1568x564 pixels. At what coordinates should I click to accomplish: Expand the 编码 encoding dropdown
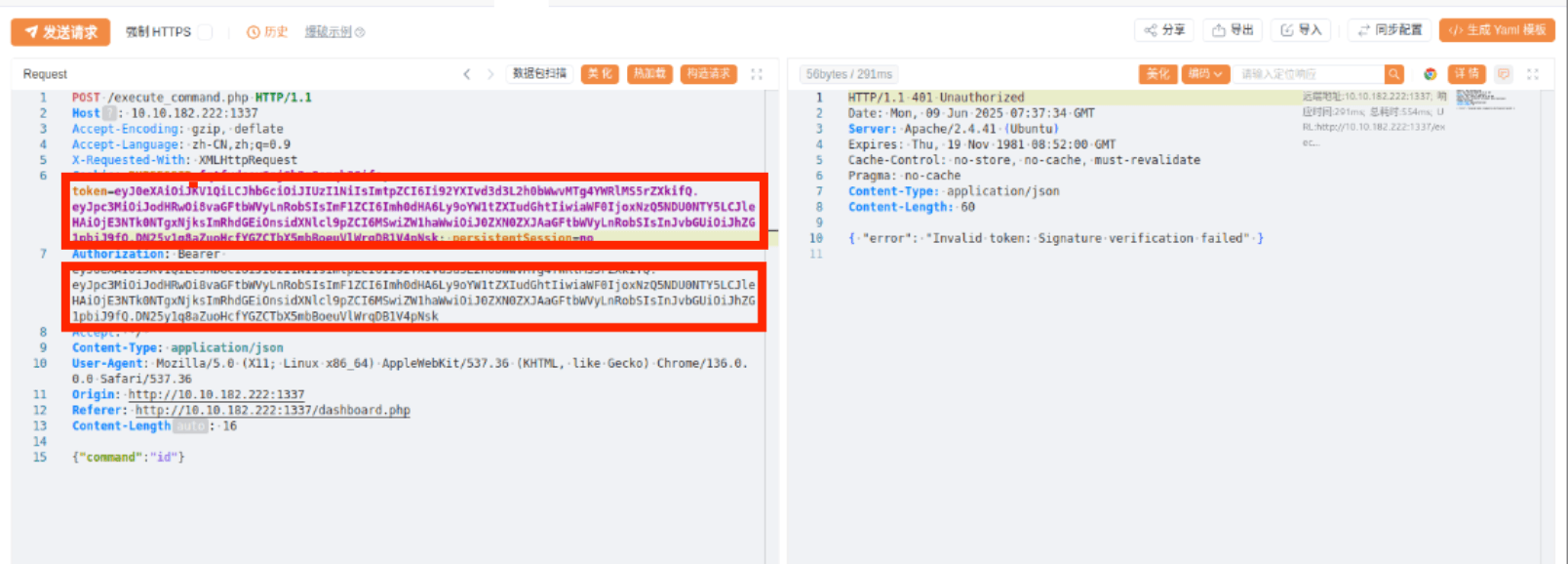[1204, 74]
